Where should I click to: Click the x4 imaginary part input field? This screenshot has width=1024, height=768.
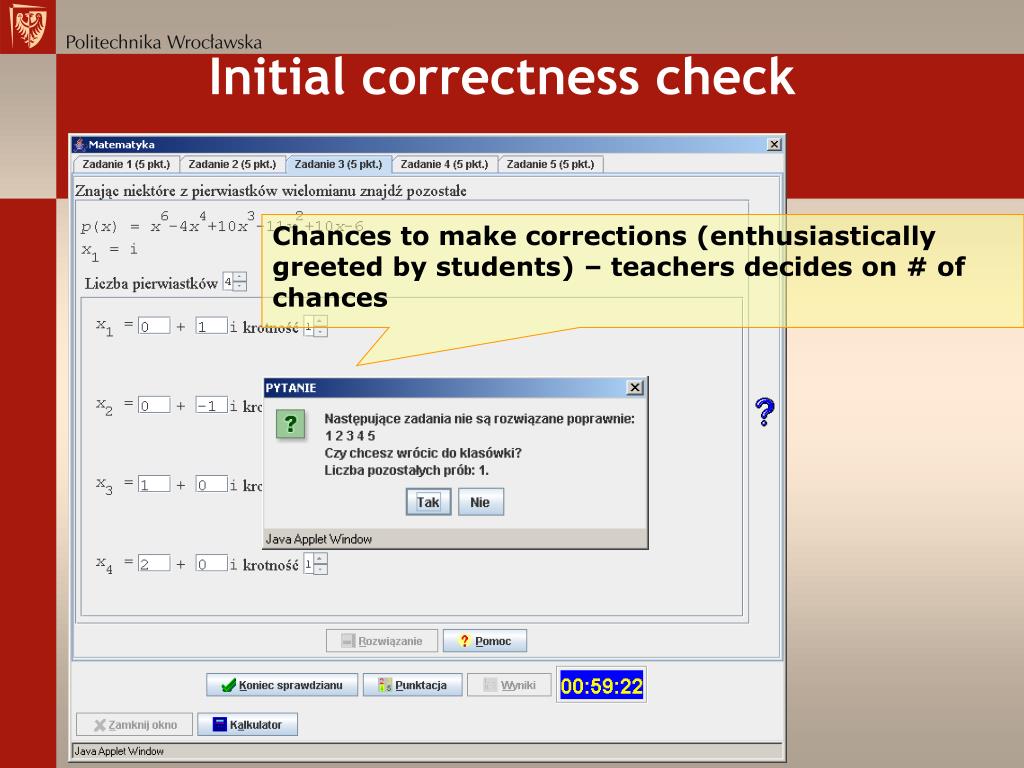pyautogui.click(x=212, y=563)
